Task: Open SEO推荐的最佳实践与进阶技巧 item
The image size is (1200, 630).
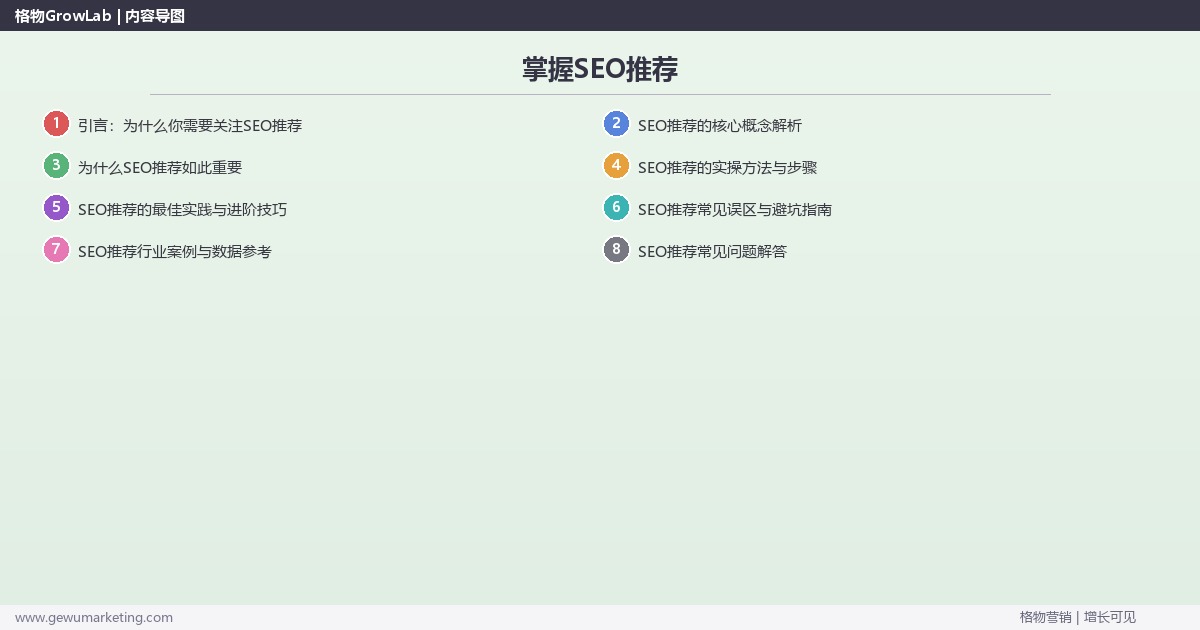Action: coord(182,210)
